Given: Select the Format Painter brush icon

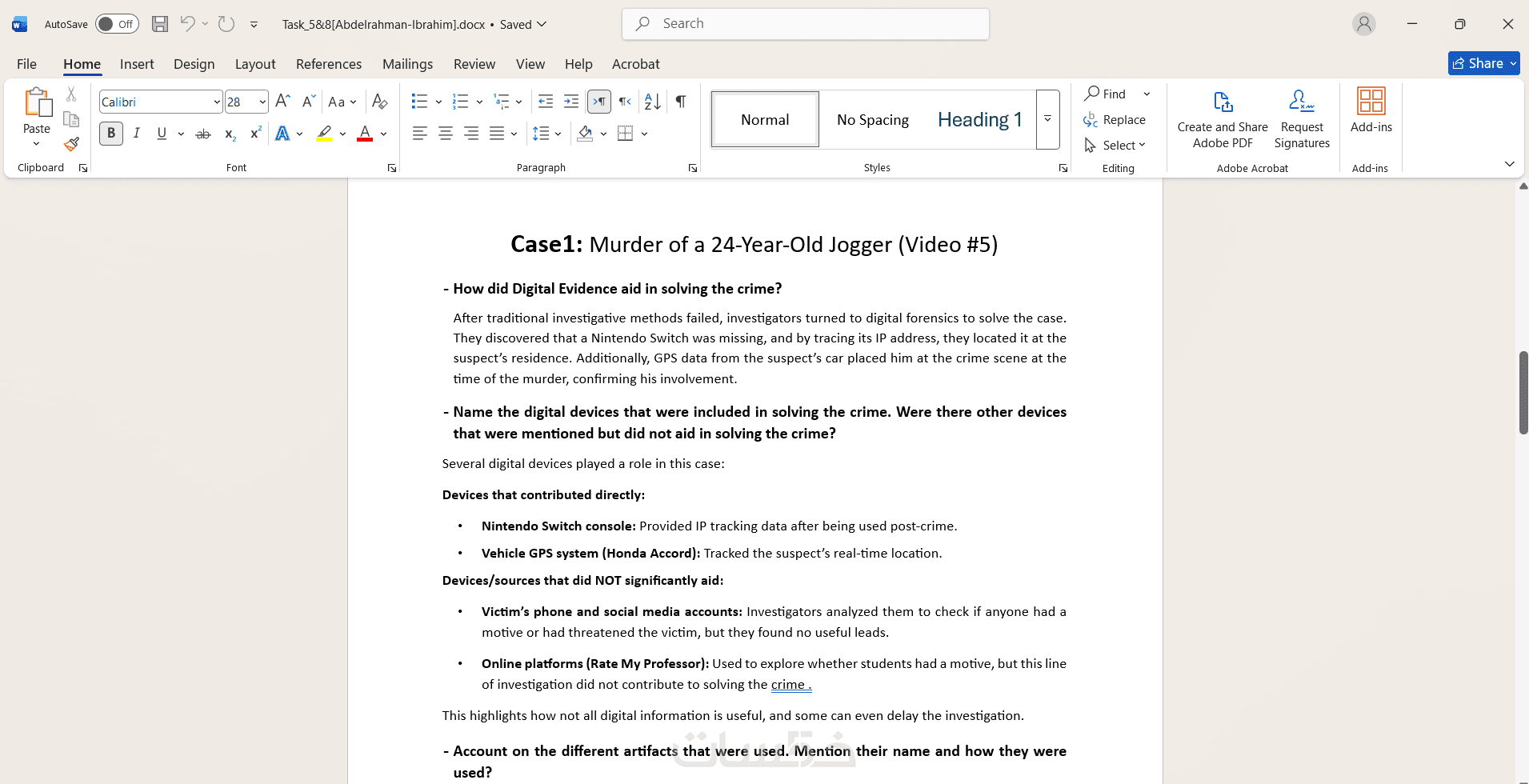Looking at the screenshot, I should 71,144.
